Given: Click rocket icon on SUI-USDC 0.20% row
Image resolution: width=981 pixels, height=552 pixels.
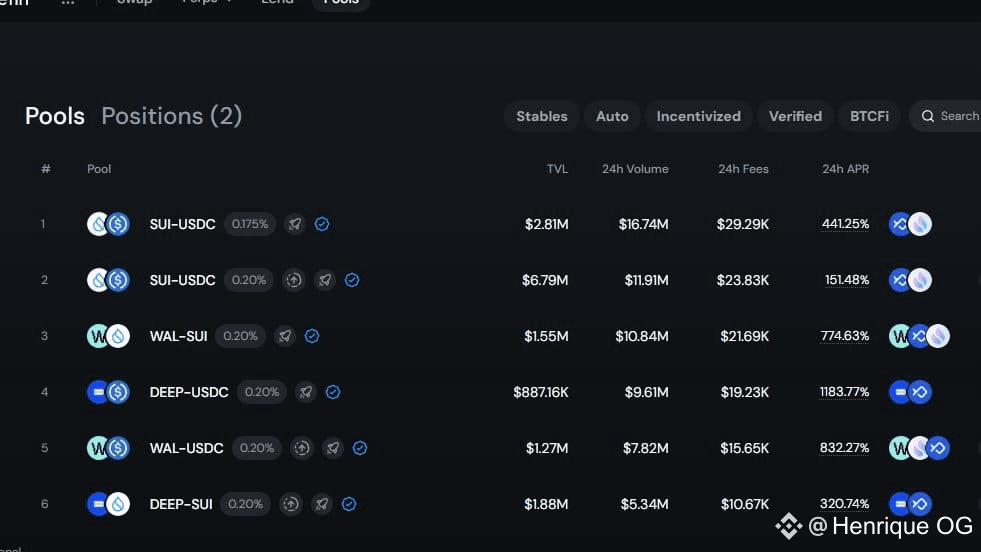Looking at the screenshot, I should click(325, 280).
